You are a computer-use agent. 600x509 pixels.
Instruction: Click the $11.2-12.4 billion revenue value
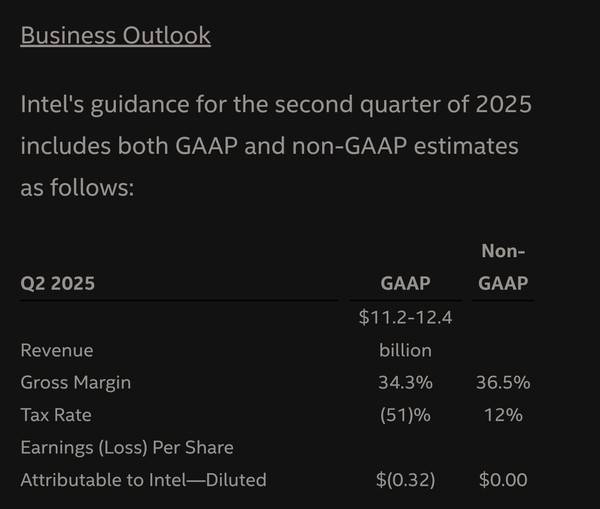[405, 334]
